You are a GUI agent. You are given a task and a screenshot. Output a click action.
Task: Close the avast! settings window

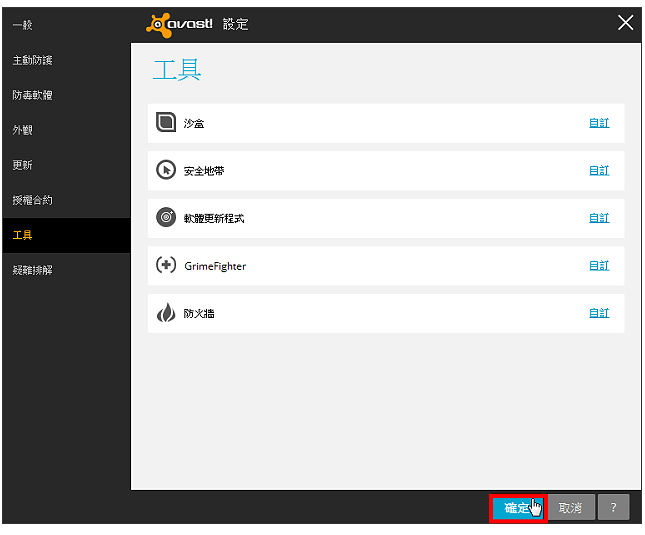(x=625, y=23)
